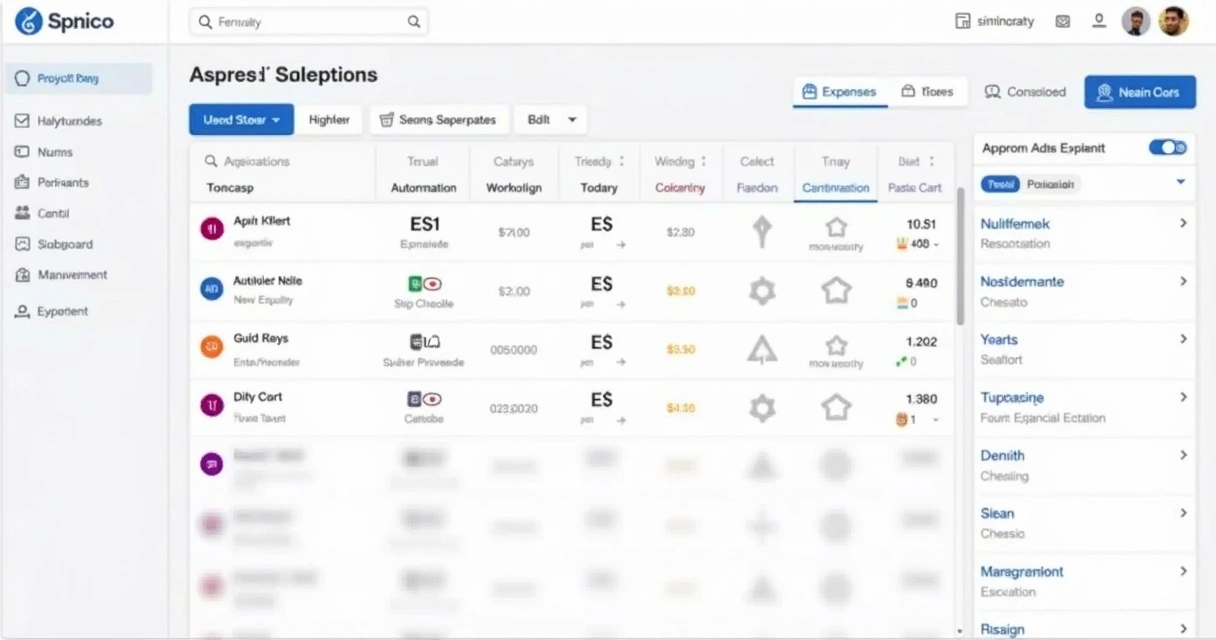Screen dimensions: 1216x640
Task: Expand the Yearts item chevron
Action: [1183, 340]
